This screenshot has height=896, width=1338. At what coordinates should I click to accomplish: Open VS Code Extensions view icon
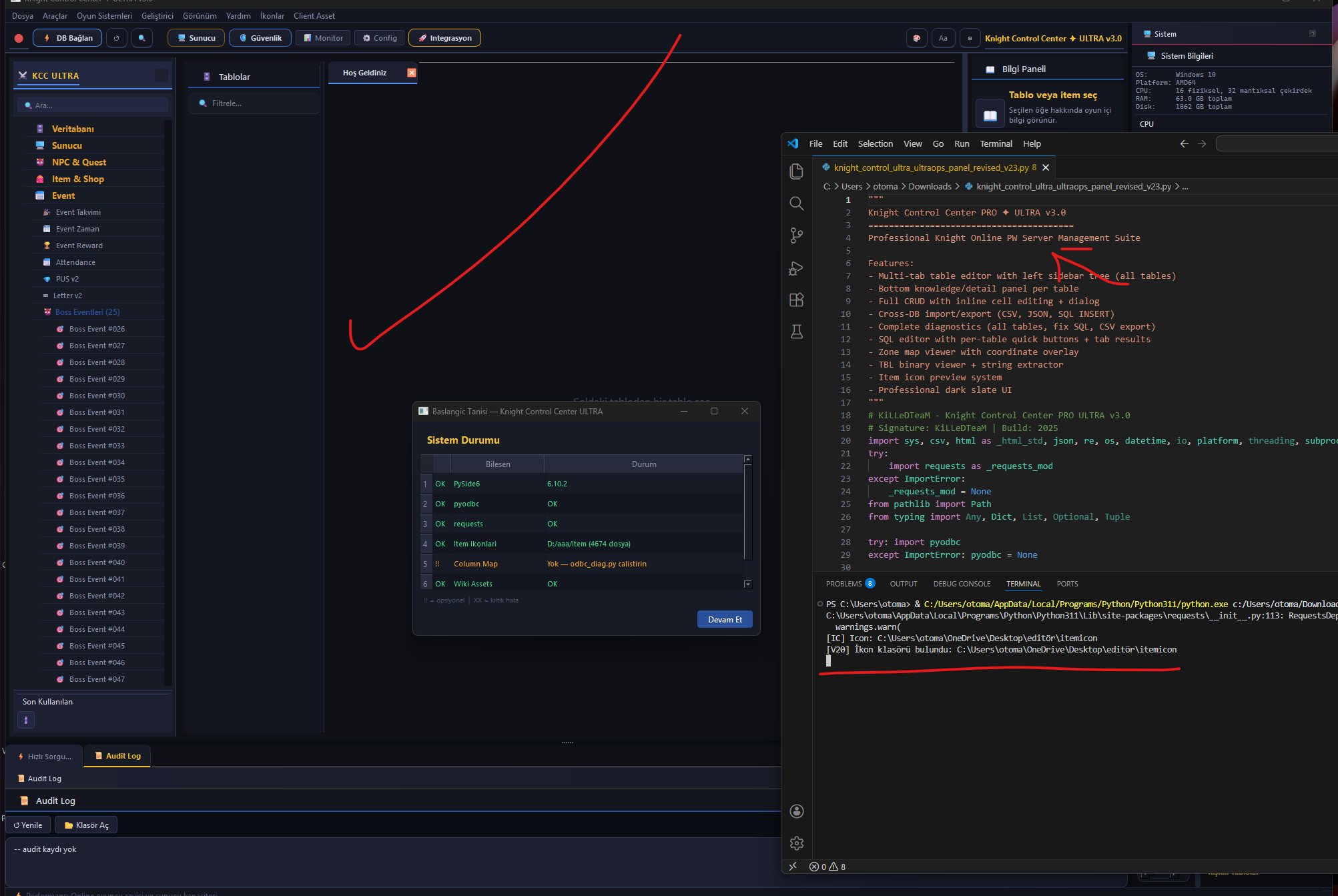(796, 300)
